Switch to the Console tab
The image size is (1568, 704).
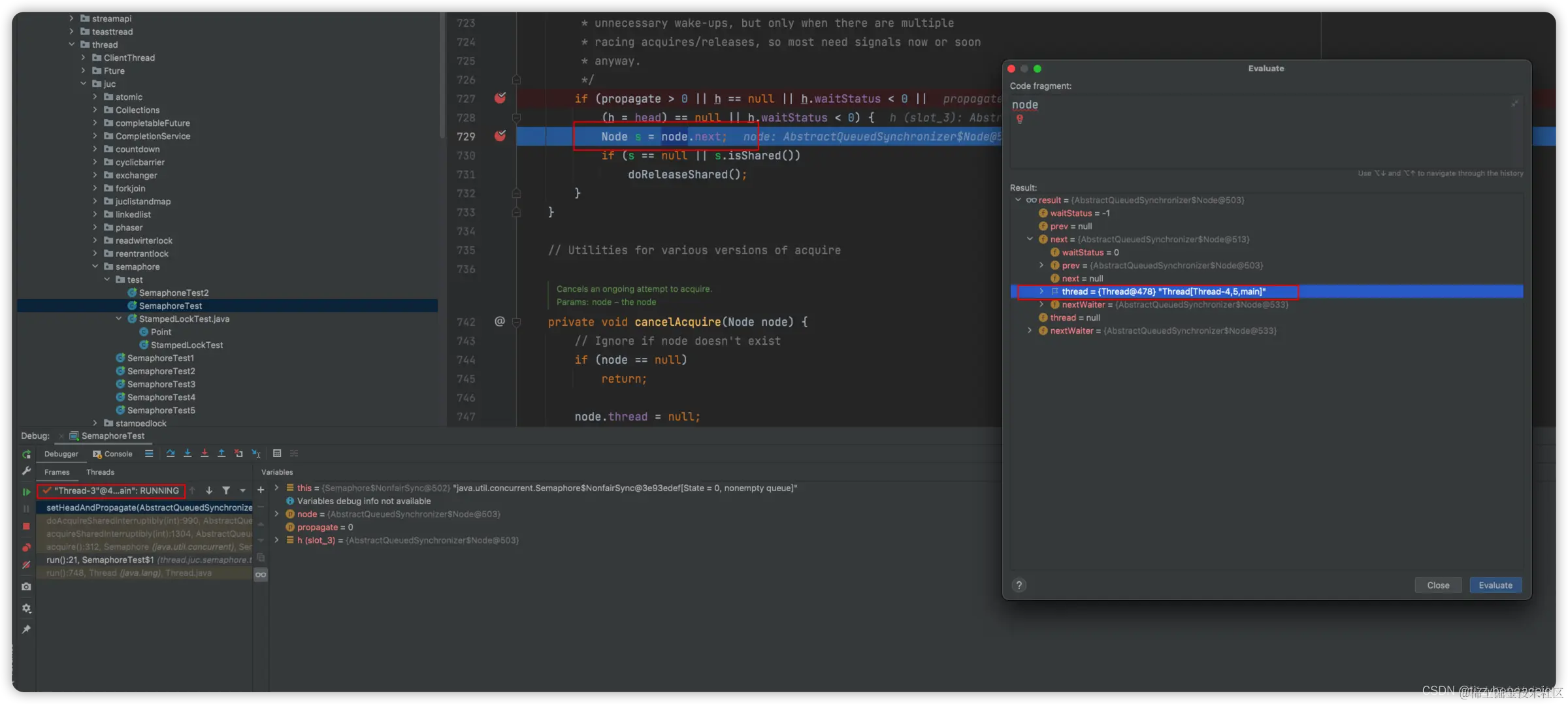pos(112,454)
